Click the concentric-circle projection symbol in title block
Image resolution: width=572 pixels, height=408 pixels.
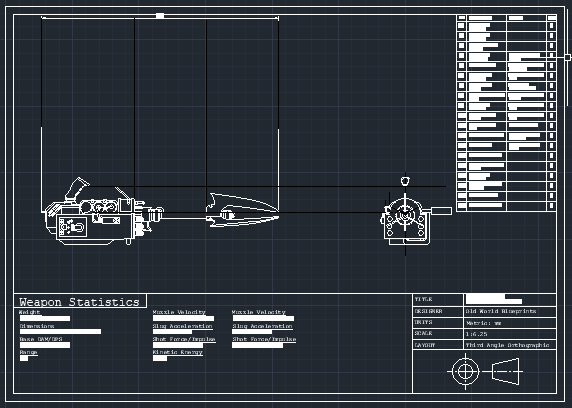tap(465, 372)
